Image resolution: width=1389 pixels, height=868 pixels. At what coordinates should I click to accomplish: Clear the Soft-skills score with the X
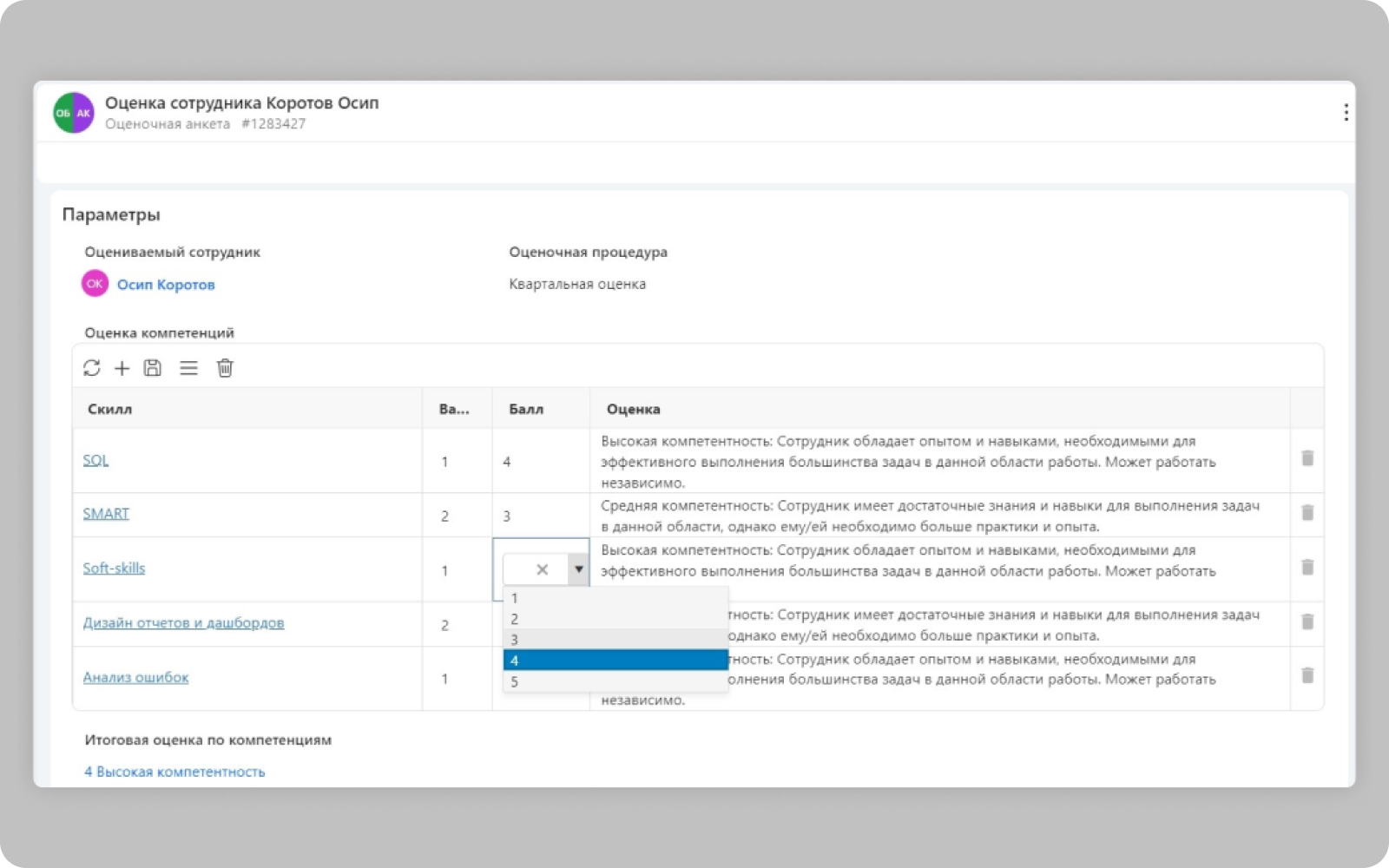pyautogui.click(x=543, y=569)
